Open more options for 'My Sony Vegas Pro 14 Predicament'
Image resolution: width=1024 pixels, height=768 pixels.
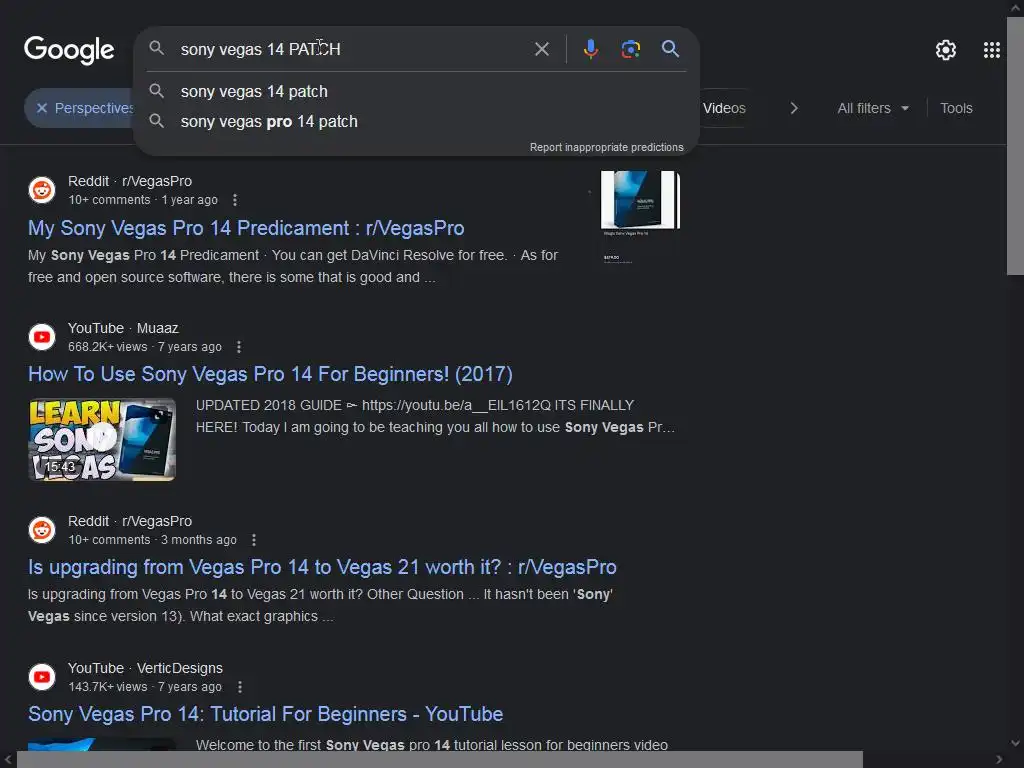point(235,200)
